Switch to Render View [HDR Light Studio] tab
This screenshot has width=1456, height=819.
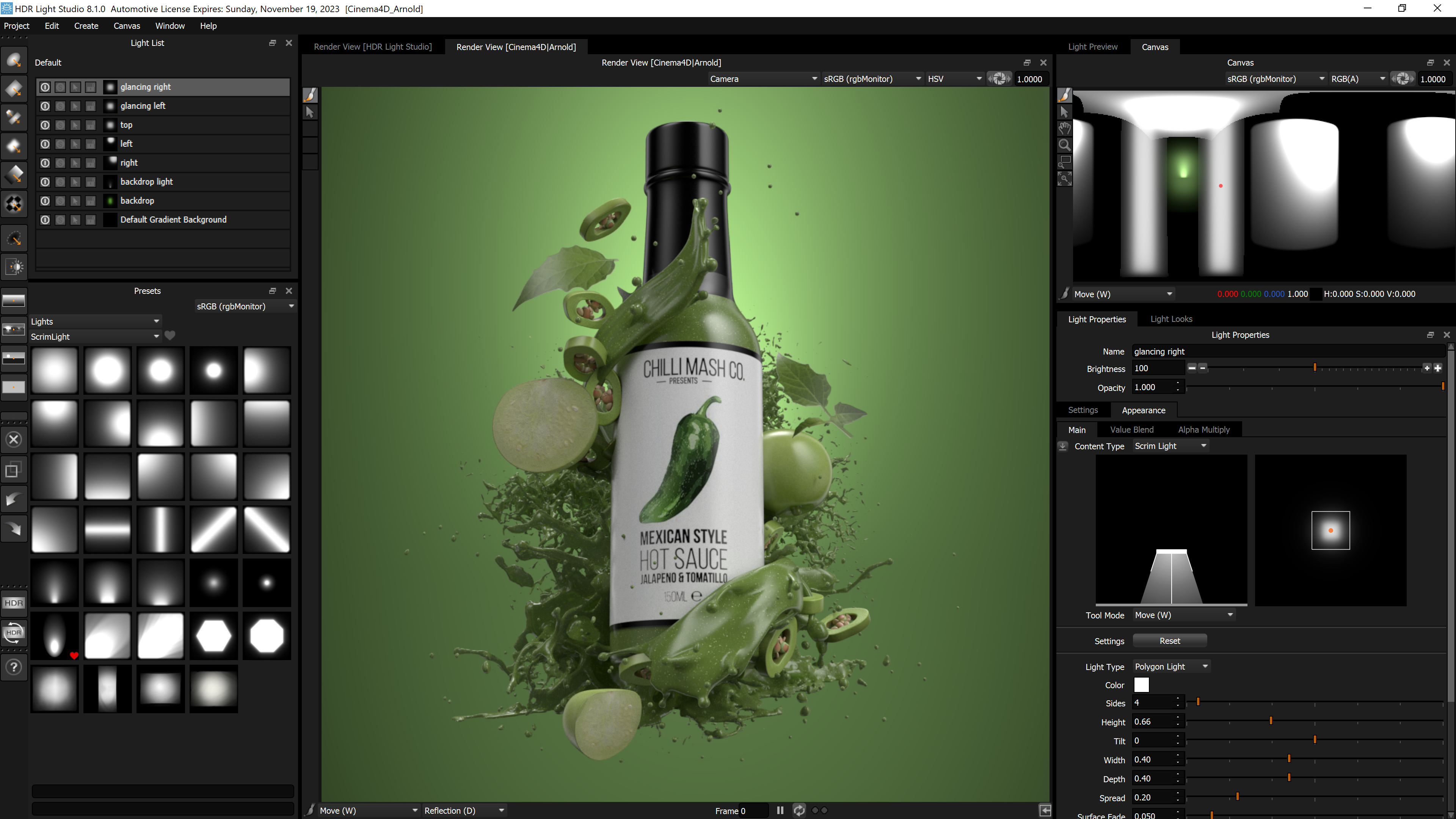[372, 47]
